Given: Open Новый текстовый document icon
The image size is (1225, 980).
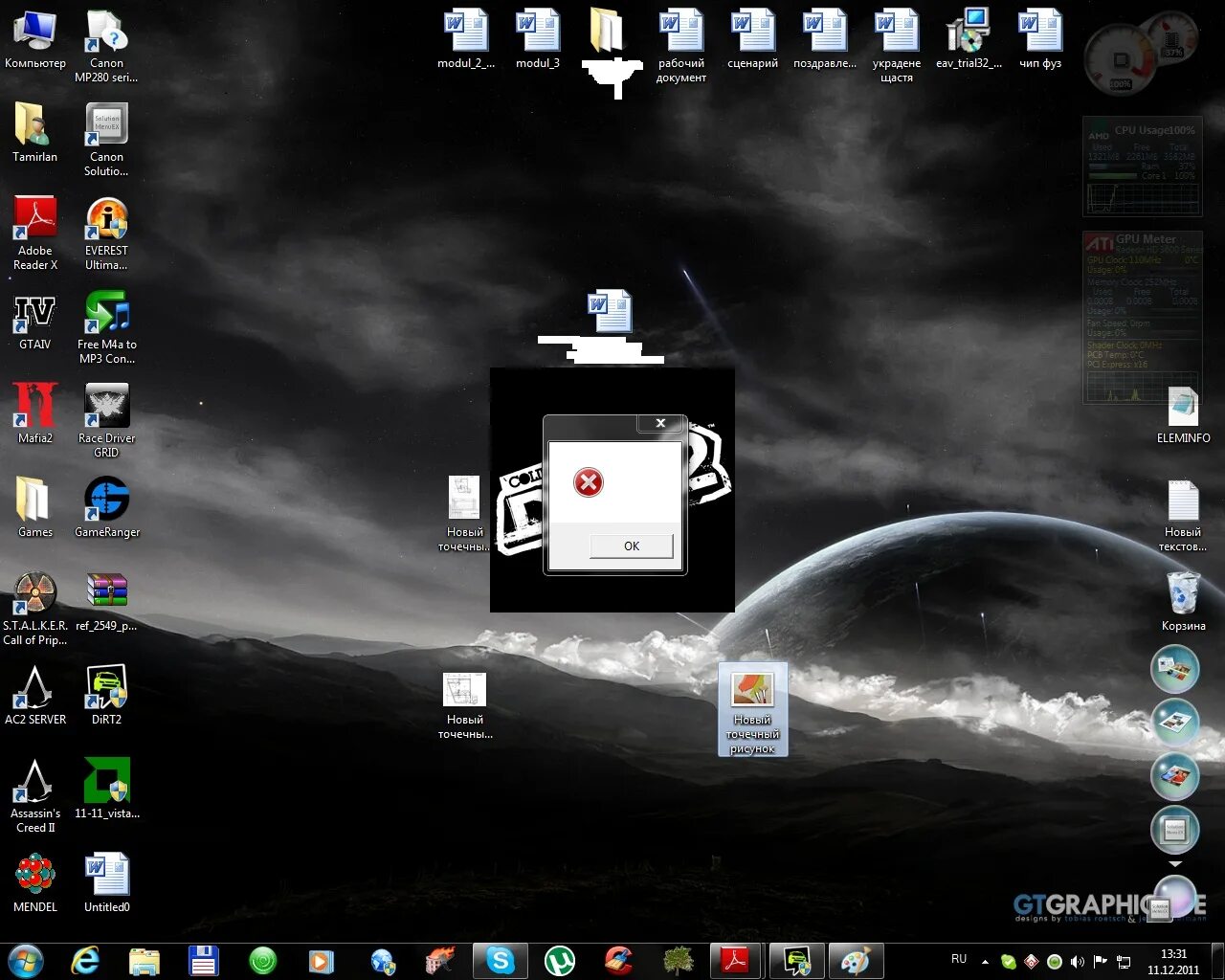Looking at the screenshot, I should 1183,517.
